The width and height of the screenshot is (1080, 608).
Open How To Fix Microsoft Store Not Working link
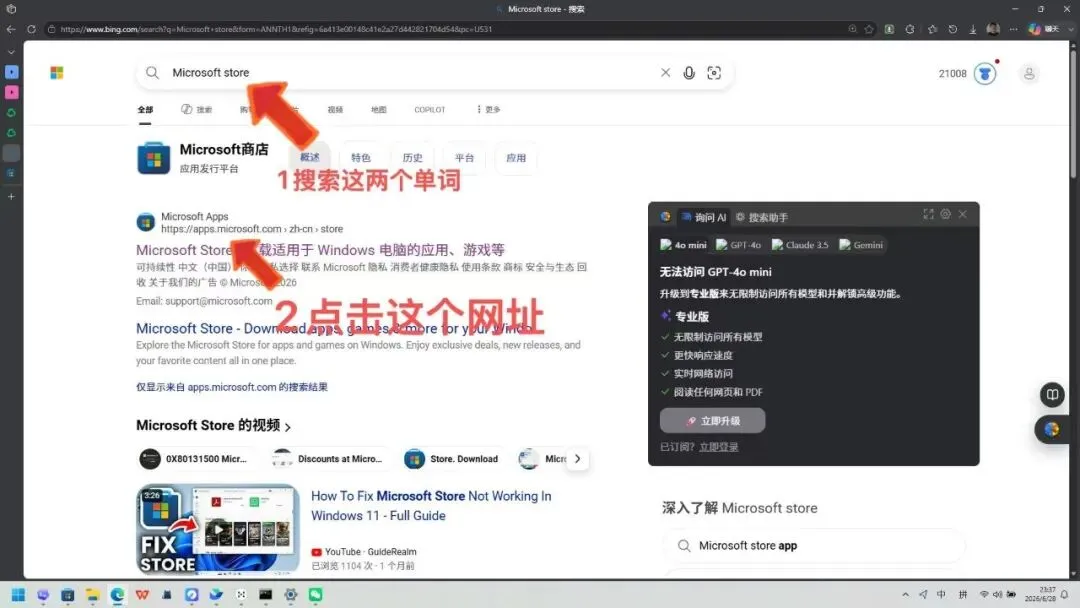[431, 505]
